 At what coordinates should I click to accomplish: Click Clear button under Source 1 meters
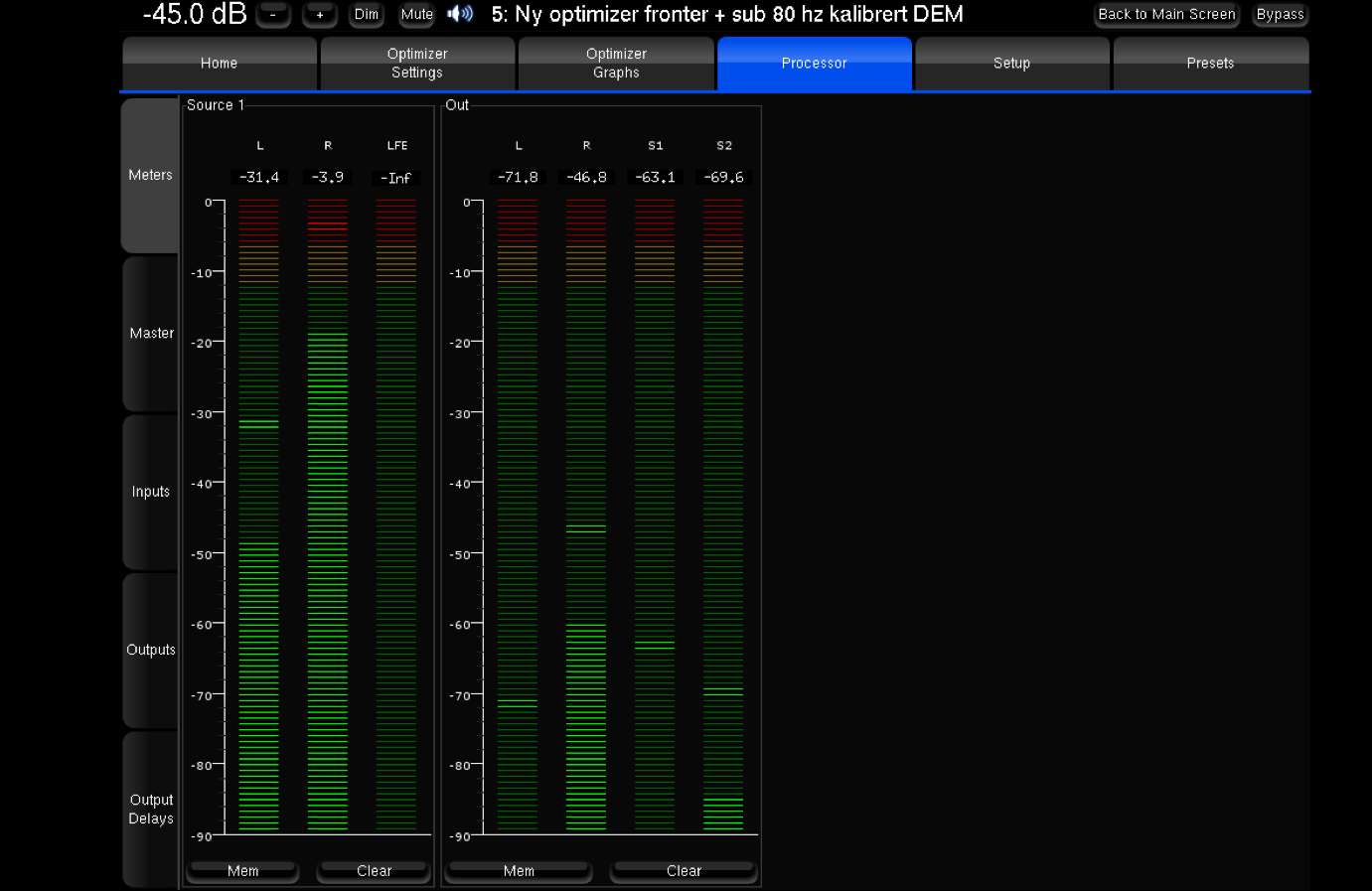point(374,871)
